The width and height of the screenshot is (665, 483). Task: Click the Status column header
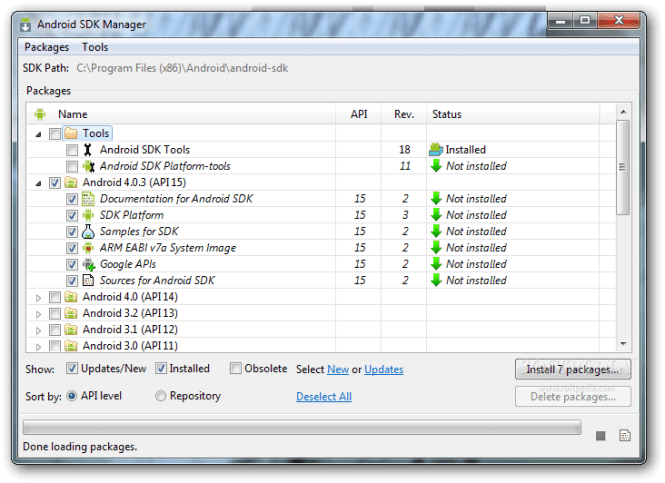(513, 114)
